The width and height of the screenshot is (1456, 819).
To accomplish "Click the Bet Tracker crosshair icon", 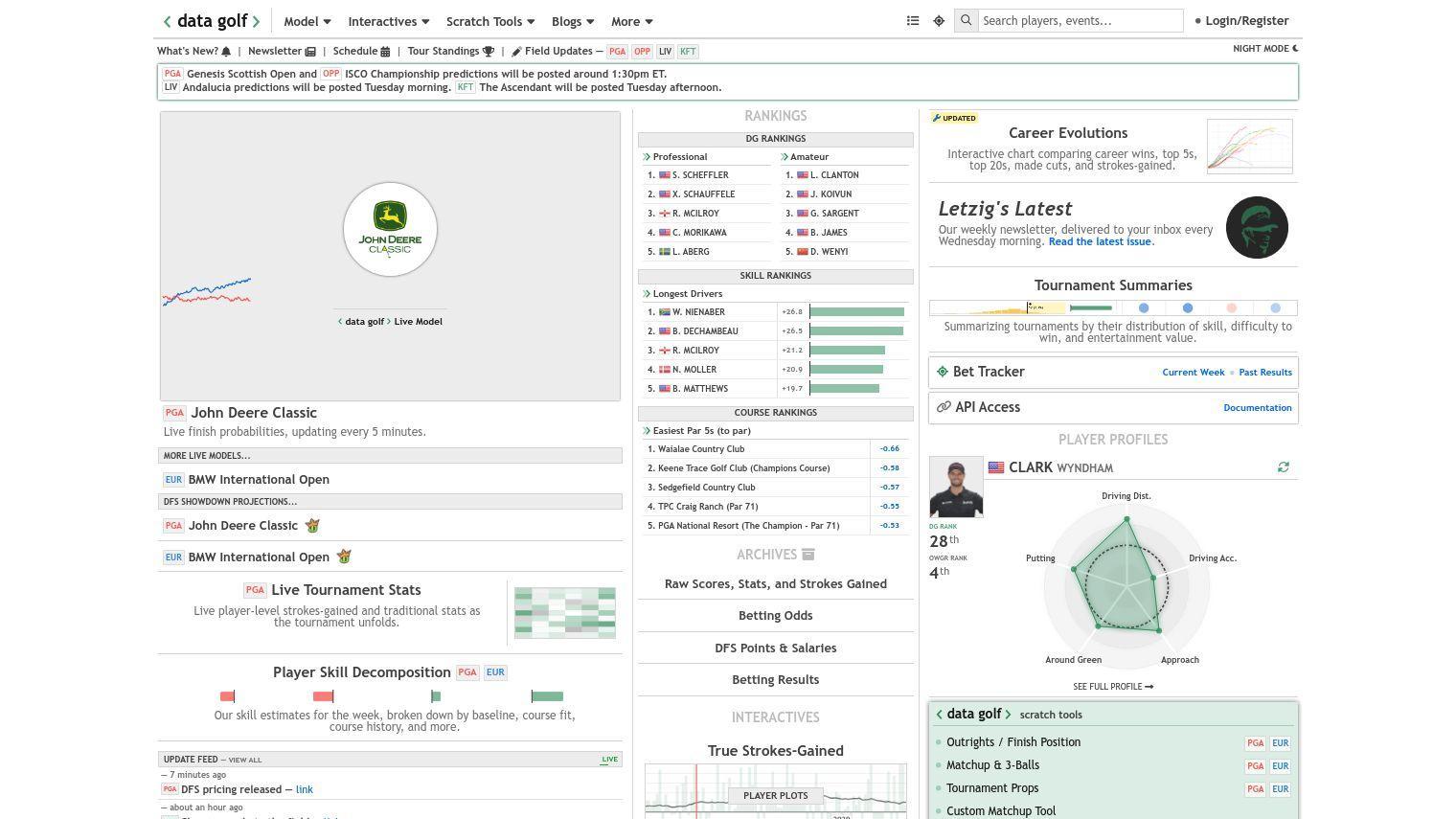I will [x=943, y=372].
